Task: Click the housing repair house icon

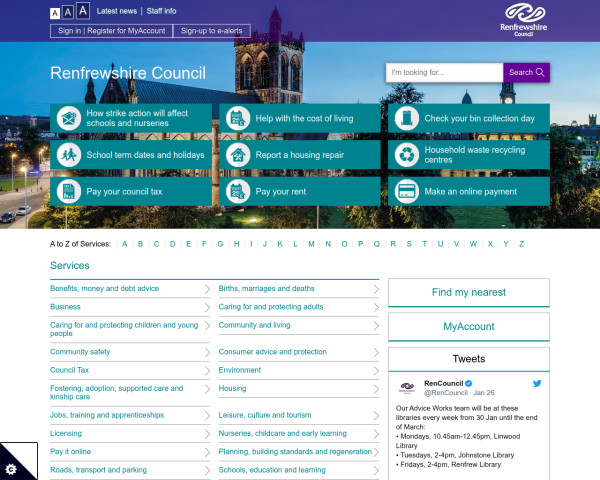Action: [238, 155]
